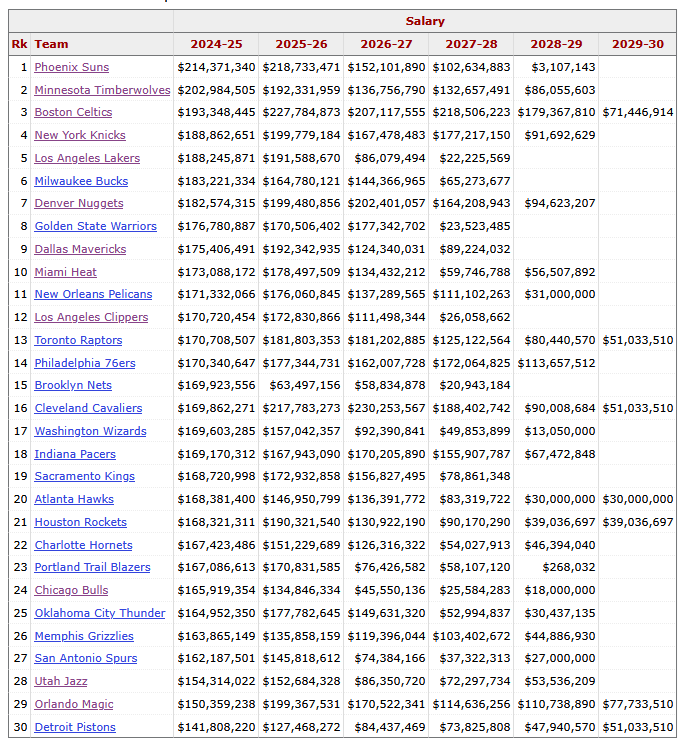Sort by the 2028-29 salary column header
The width and height of the screenshot is (688, 743).
pyautogui.click(x=556, y=44)
